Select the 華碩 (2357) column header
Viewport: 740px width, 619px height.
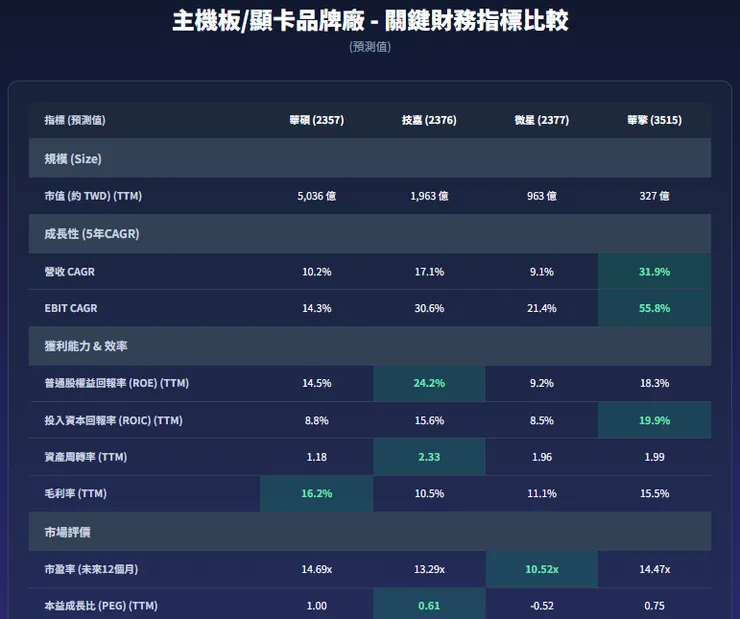coord(317,120)
